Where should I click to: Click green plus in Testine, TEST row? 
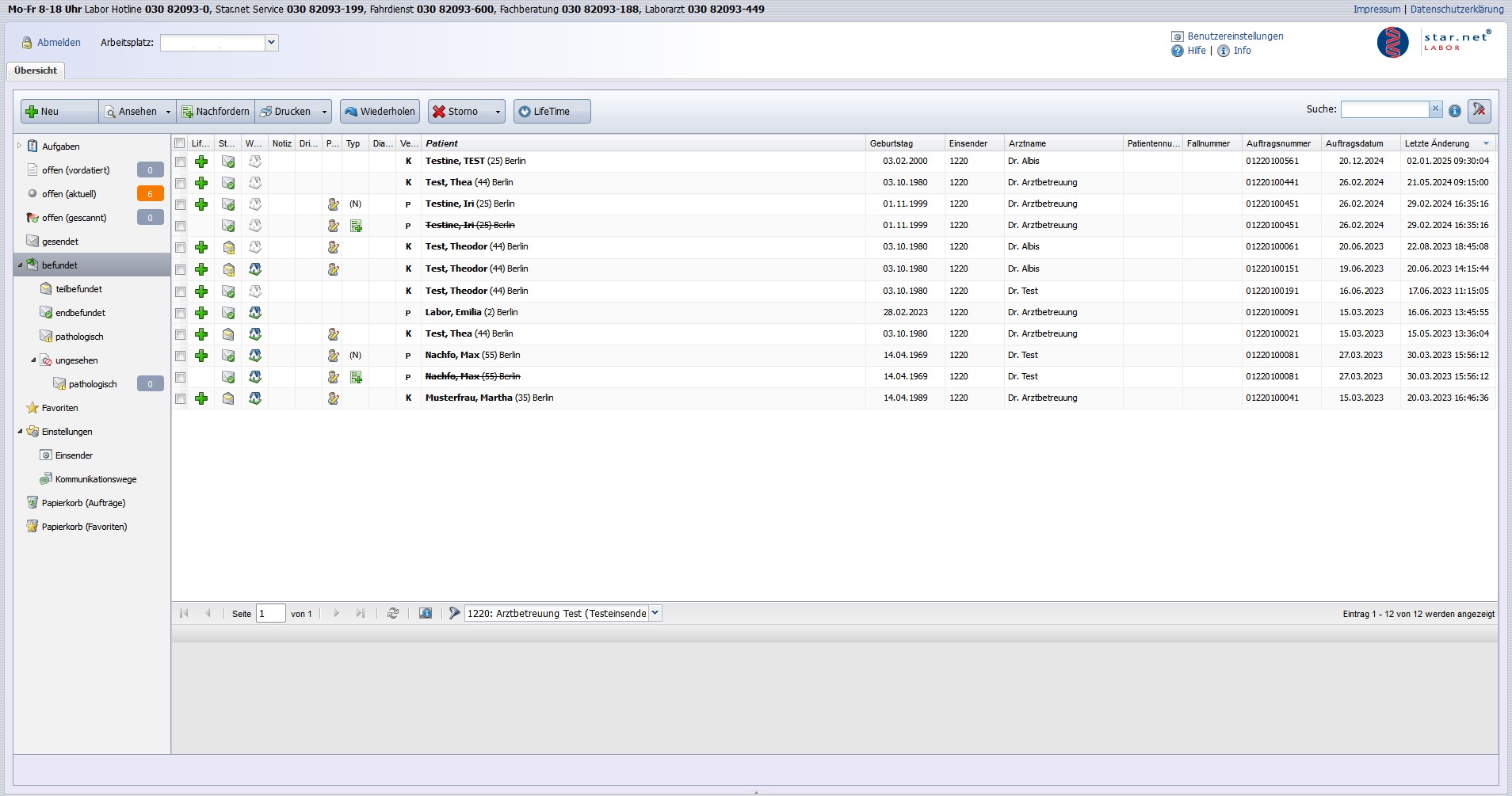[x=201, y=162]
